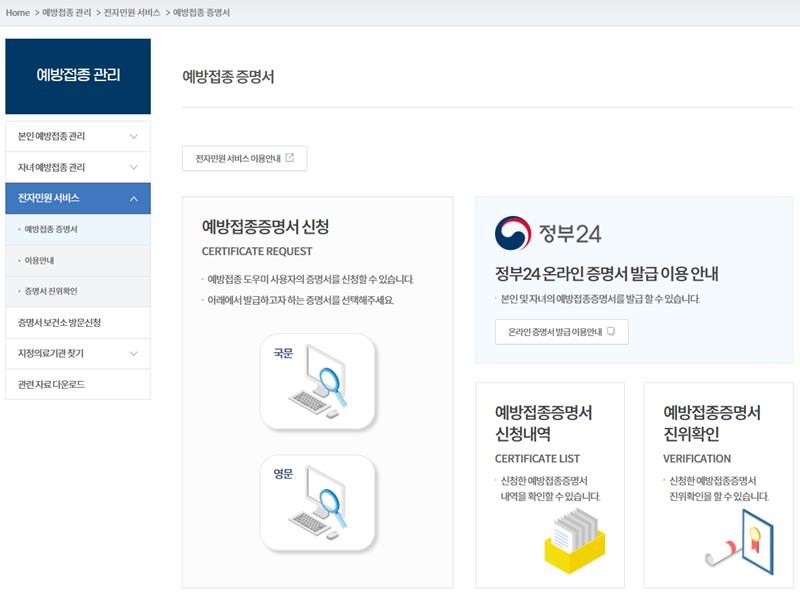
Task: Open 관련 자료 다운로드 menu
Action: click(x=78, y=384)
